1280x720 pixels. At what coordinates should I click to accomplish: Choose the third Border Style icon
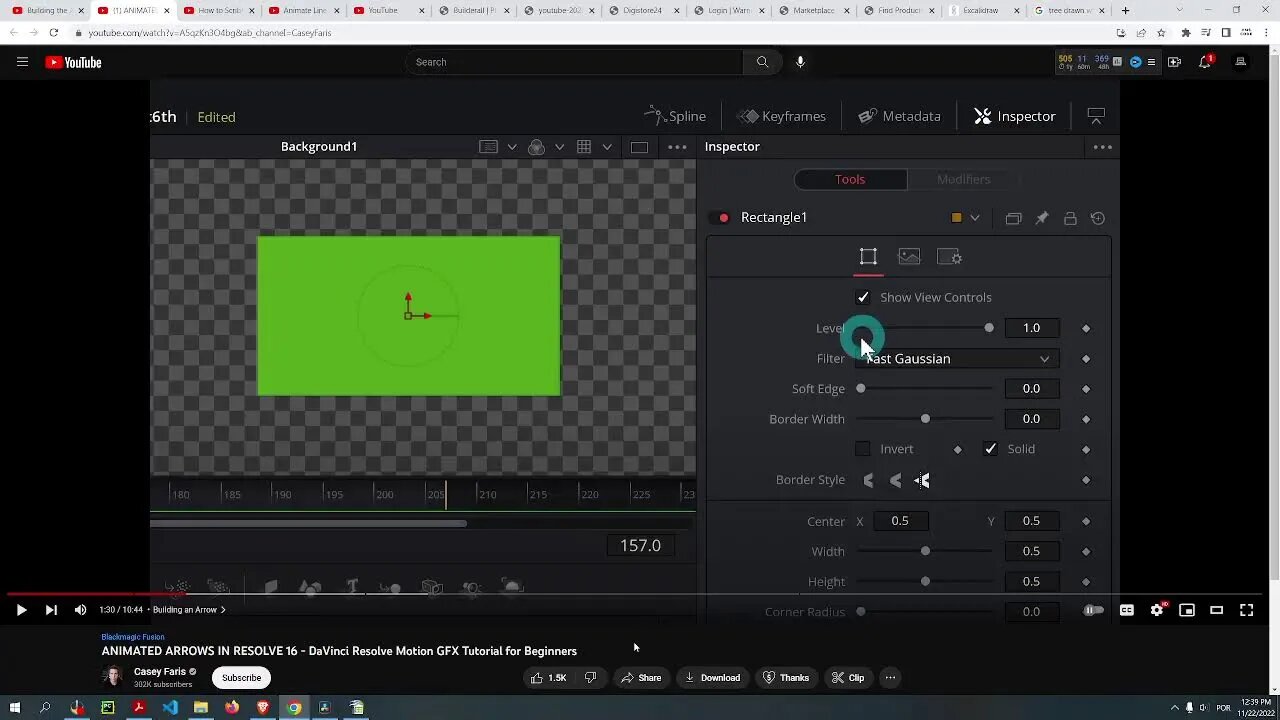[922, 480]
